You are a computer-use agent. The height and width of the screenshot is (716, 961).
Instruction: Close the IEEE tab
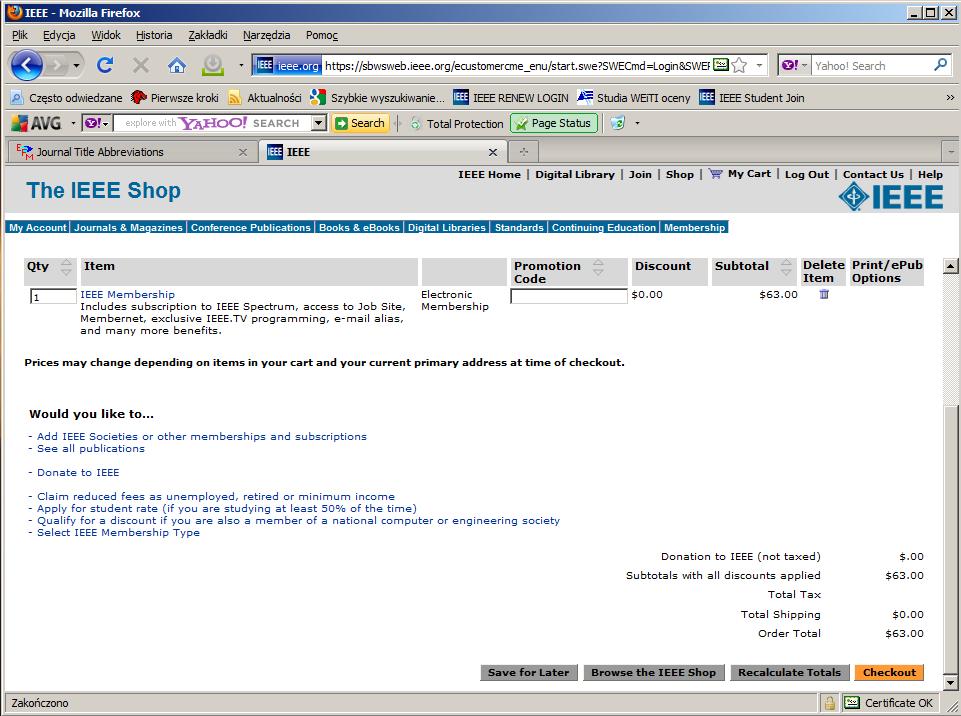[x=493, y=152]
